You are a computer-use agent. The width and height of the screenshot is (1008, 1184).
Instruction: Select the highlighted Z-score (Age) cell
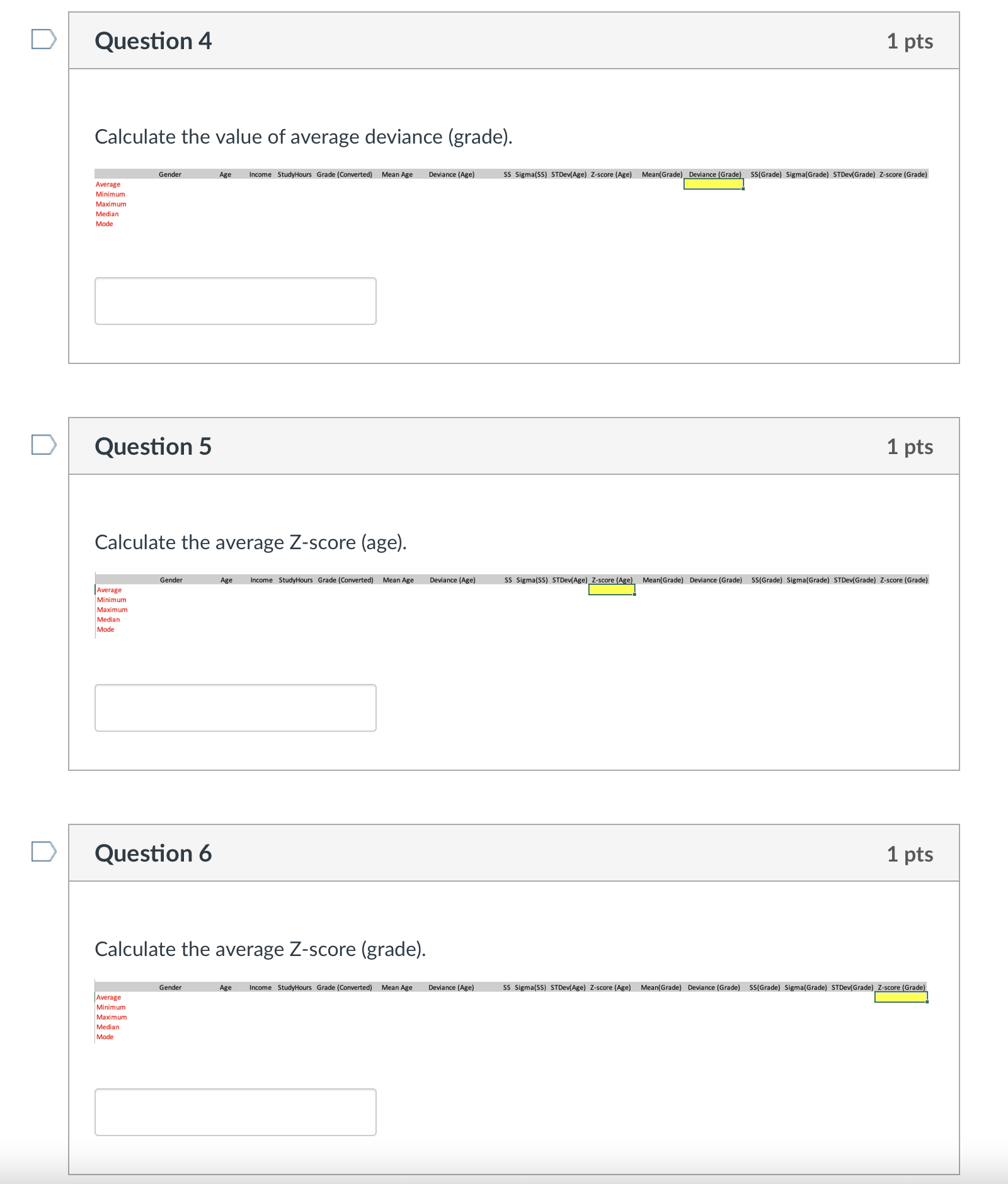click(610, 589)
